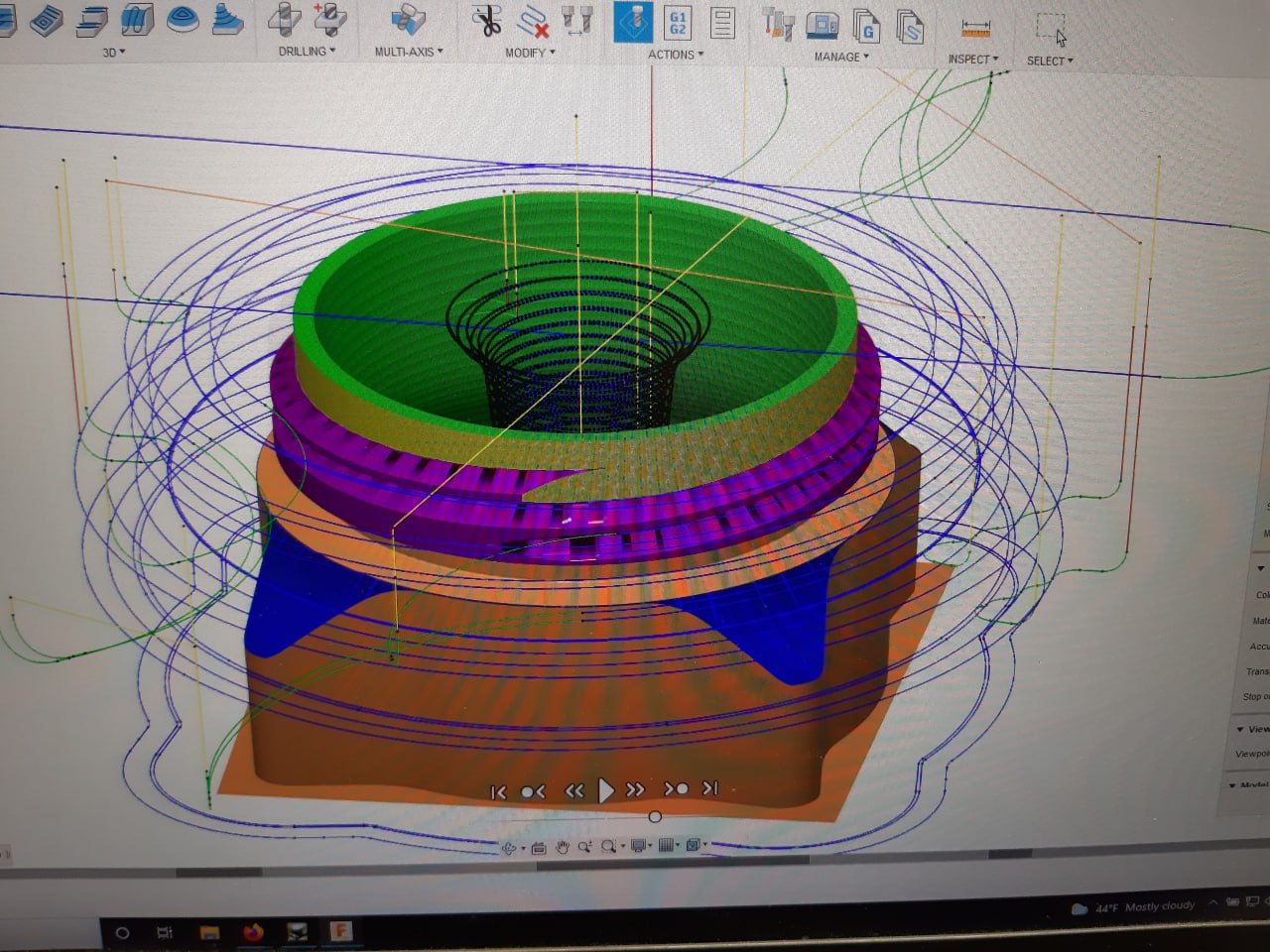Click the Orbit tool in navigation bar
Viewport: 1270px width, 952px height.
click(510, 848)
